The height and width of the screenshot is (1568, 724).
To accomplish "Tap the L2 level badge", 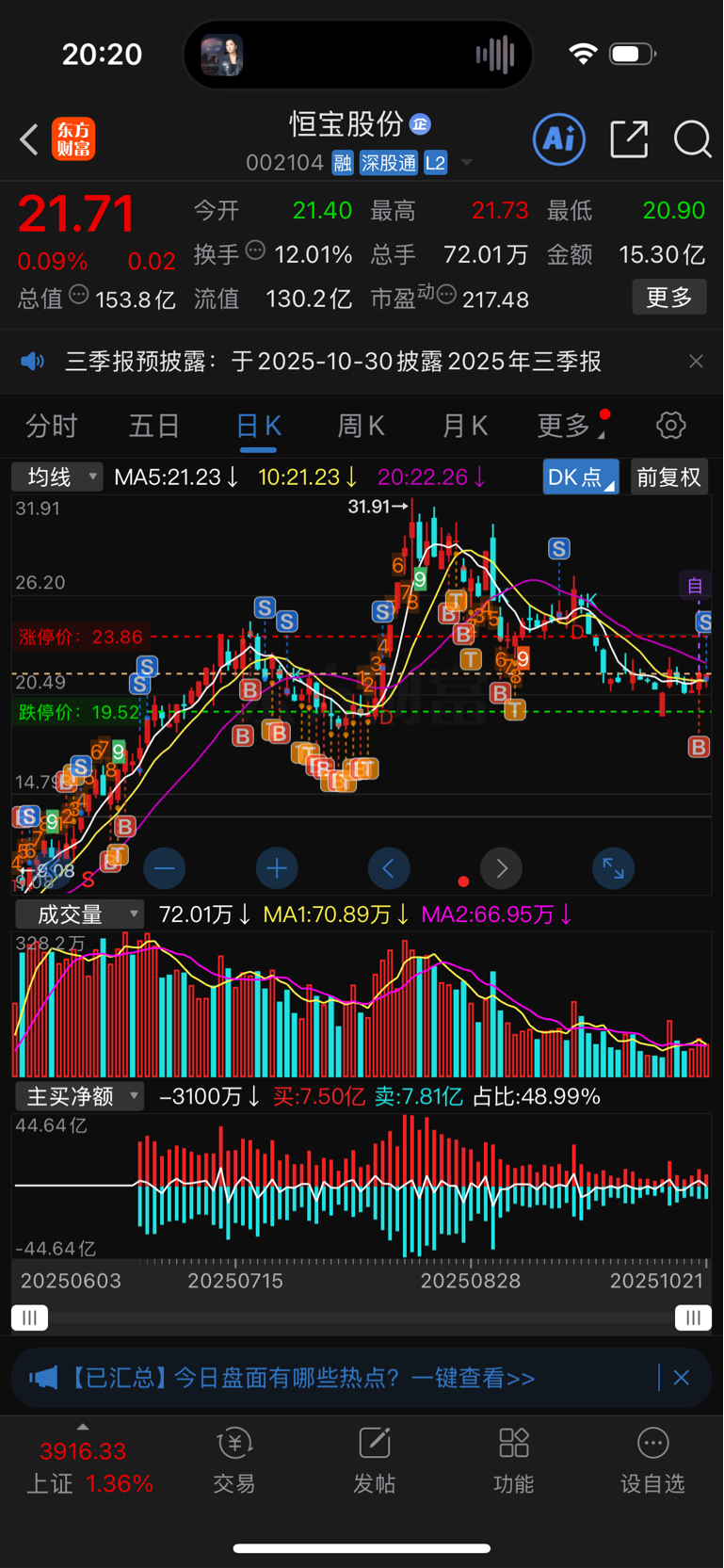I will tap(435, 163).
